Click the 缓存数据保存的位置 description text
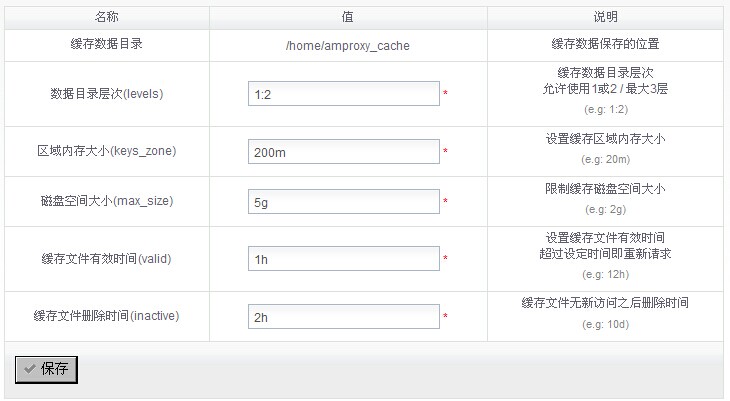The image size is (730, 401). tap(605, 45)
